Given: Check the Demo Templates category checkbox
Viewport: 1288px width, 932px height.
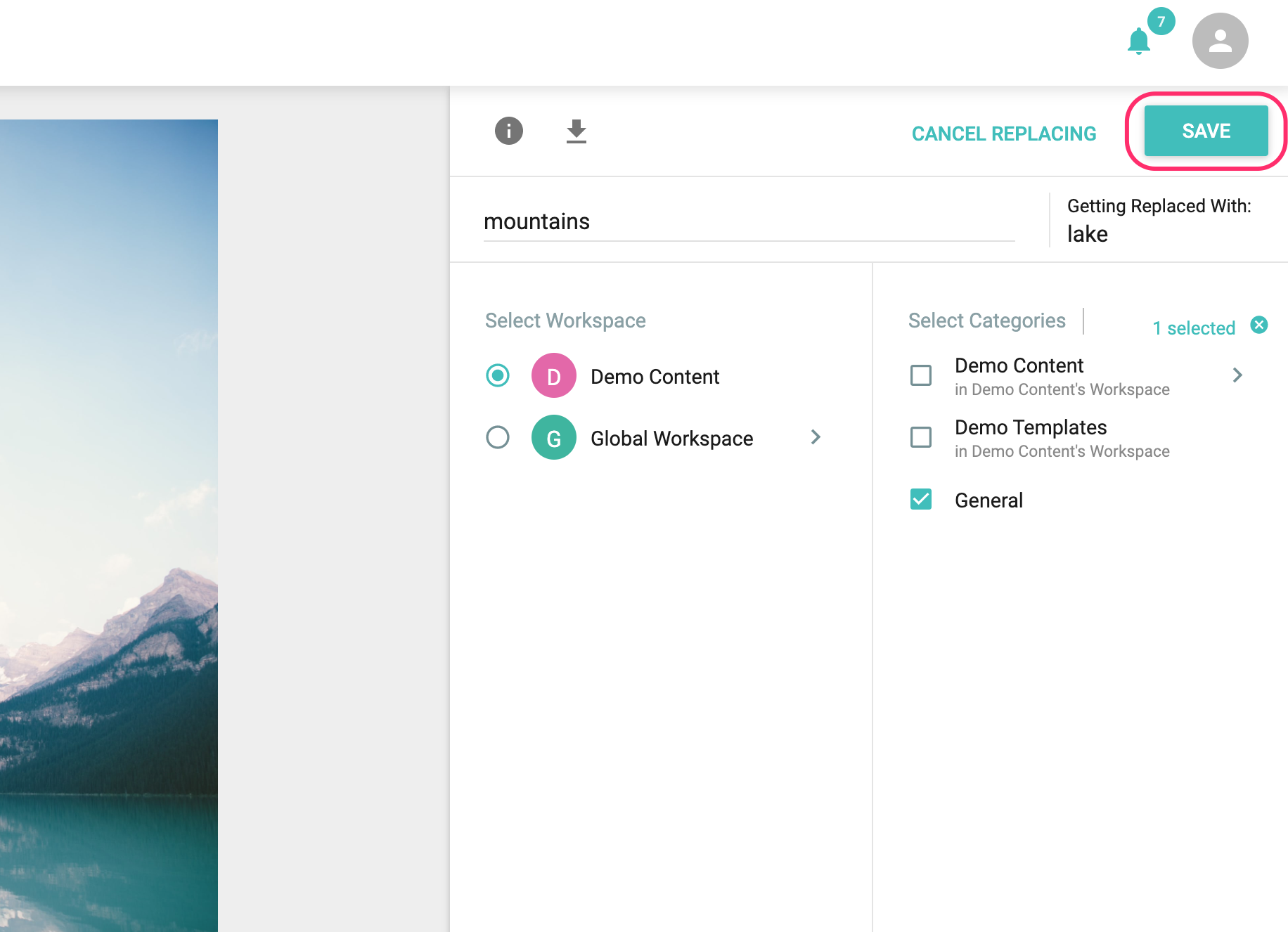Looking at the screenshot, I should 921,437.
